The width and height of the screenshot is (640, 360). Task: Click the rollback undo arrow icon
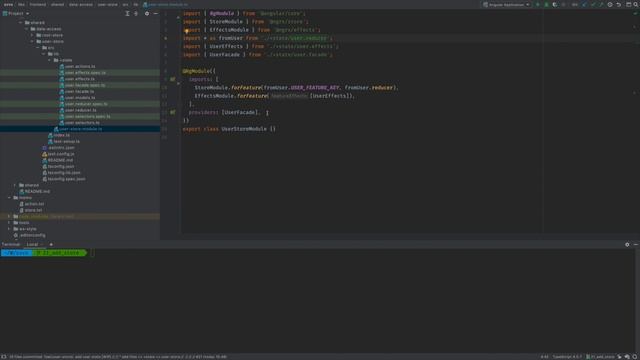pos(619,4)
